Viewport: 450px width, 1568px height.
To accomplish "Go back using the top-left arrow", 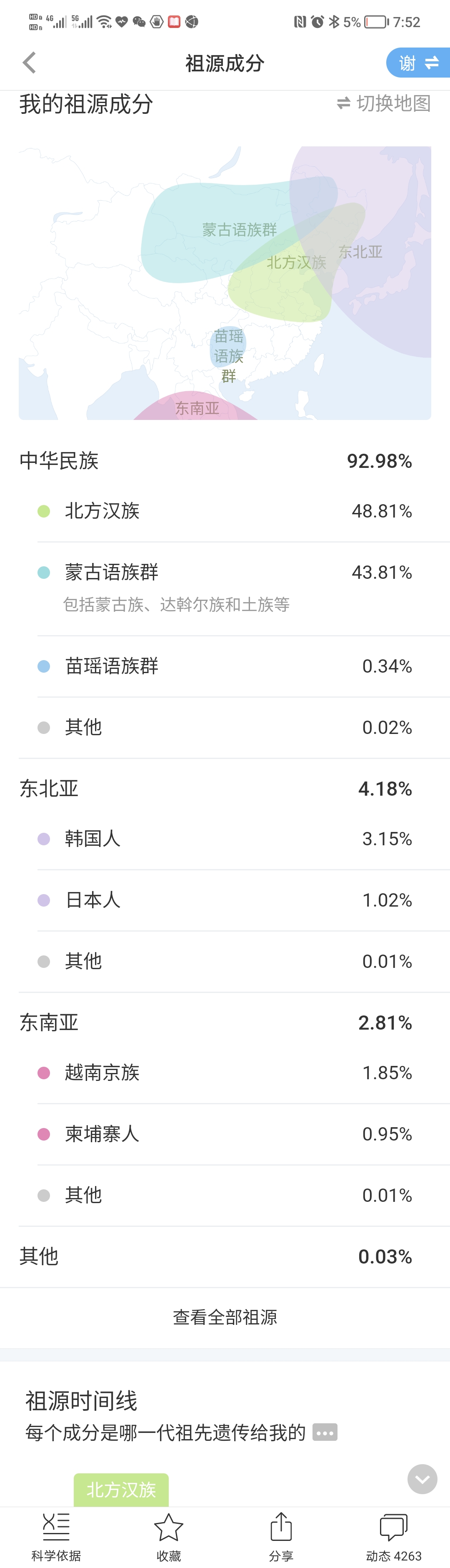I will click(29, 63).
